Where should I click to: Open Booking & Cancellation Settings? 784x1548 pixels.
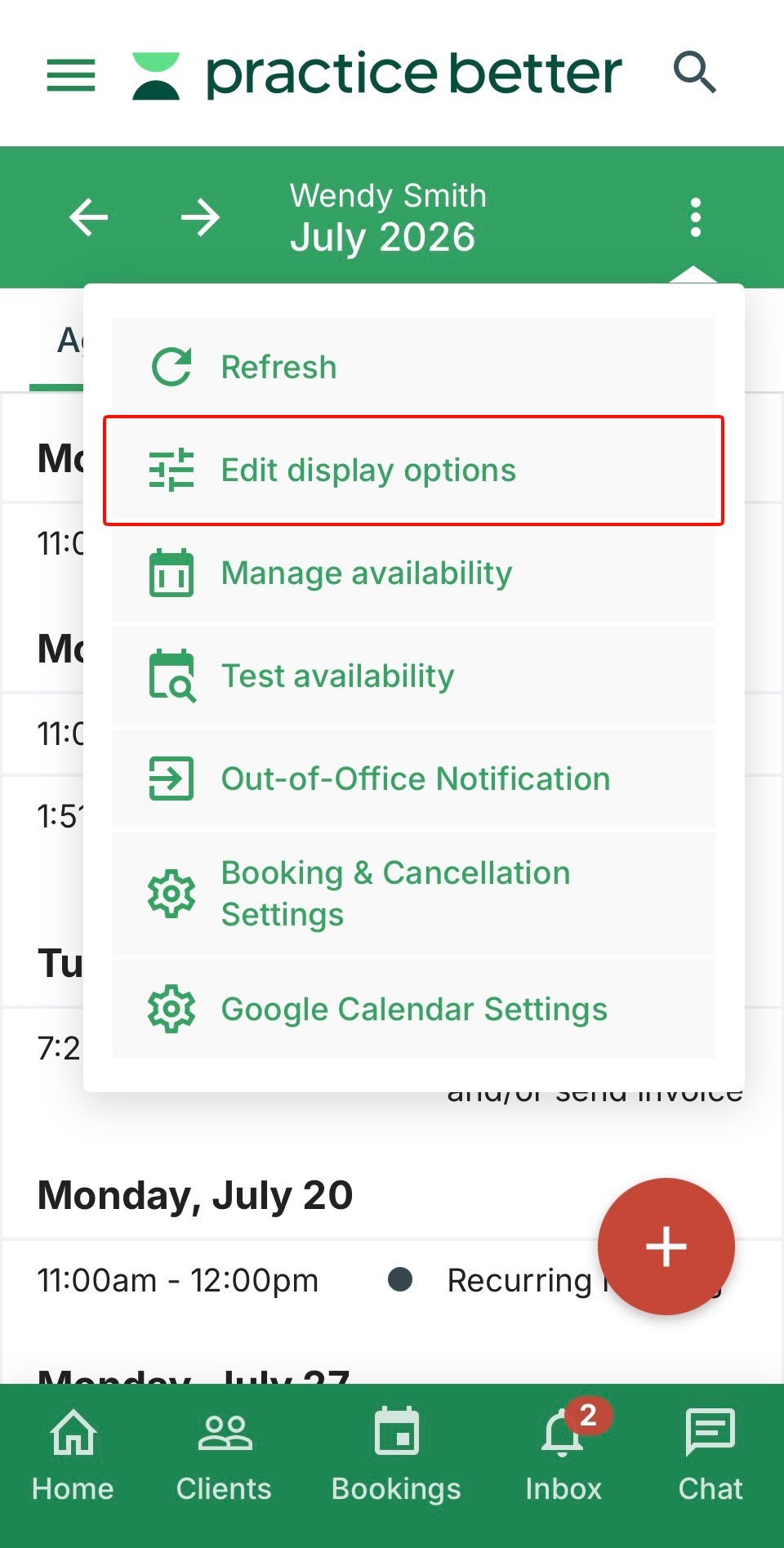(413, 894)
